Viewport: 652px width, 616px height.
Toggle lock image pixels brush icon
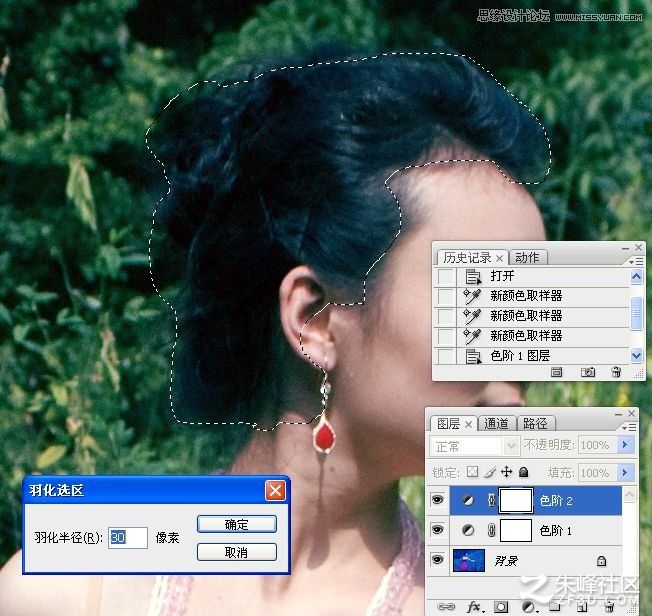[x=490, y=472]
